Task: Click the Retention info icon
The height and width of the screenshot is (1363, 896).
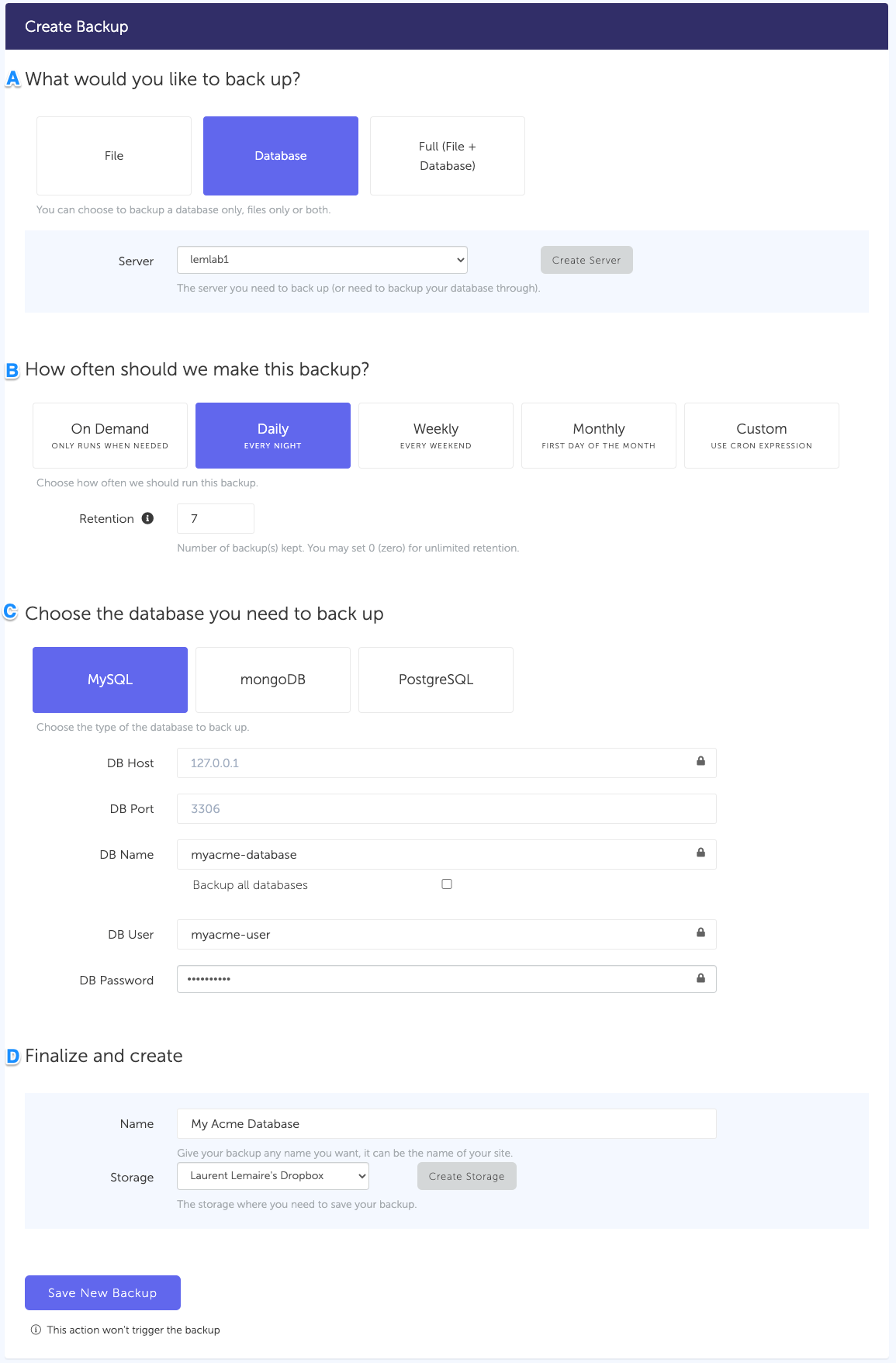Action: 147,518
